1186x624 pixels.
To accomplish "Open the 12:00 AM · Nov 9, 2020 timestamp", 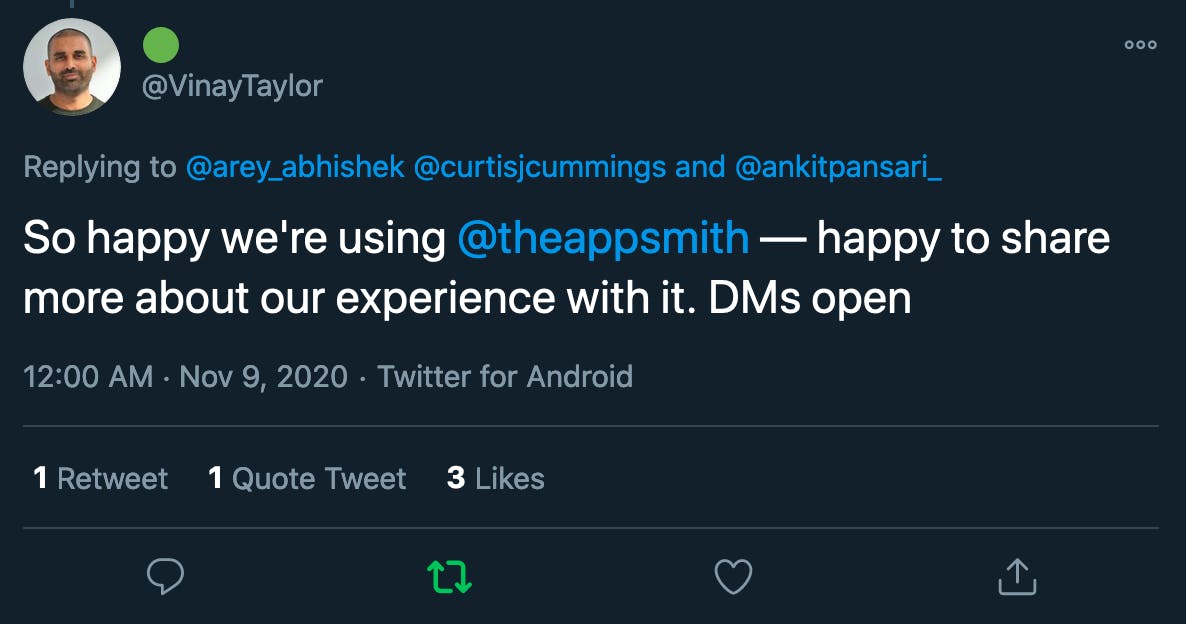I will pyautogui.click(x=185, y=377).
